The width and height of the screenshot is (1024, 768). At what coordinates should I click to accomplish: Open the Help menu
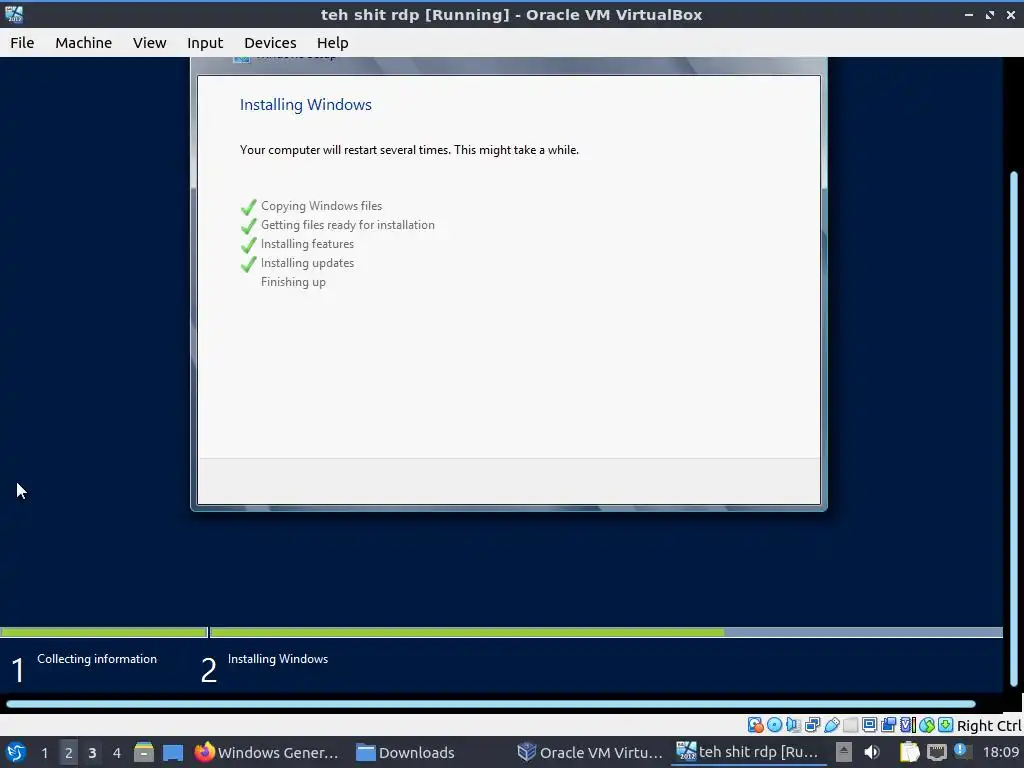(x=332, y=42)
